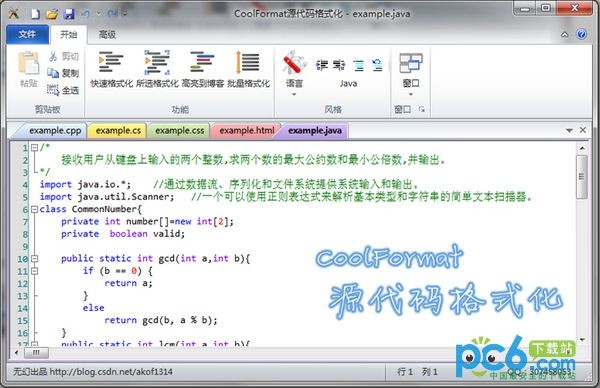
Task: Click the 功能 group label
Action: coord(180,109)
